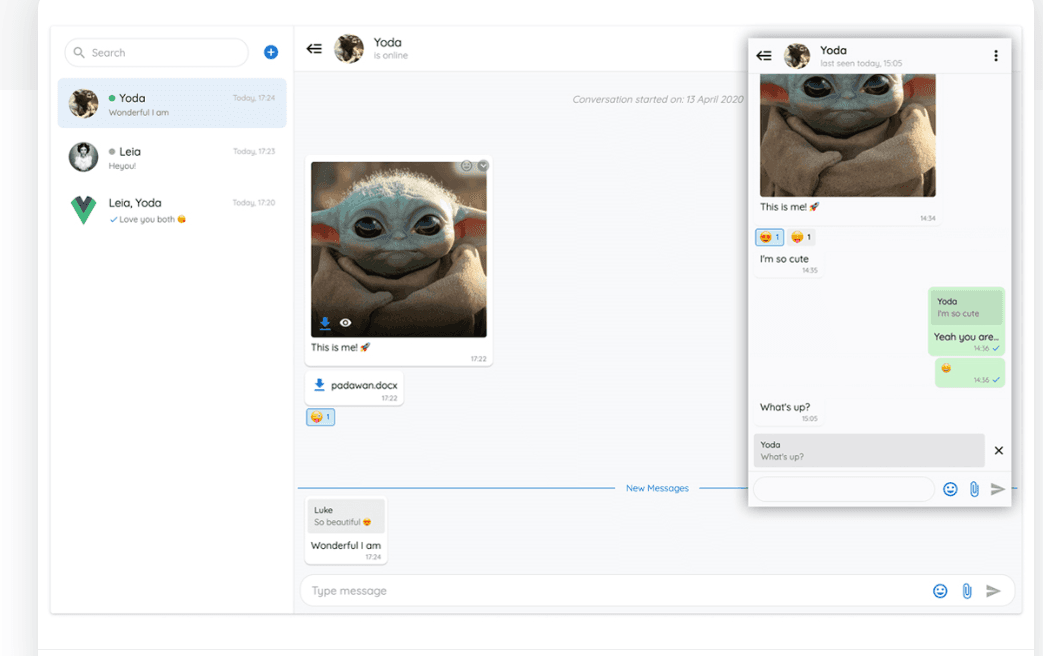Send a message with the paper plane icon
This screenshot has height=656, width=1043.
point(994,590)
